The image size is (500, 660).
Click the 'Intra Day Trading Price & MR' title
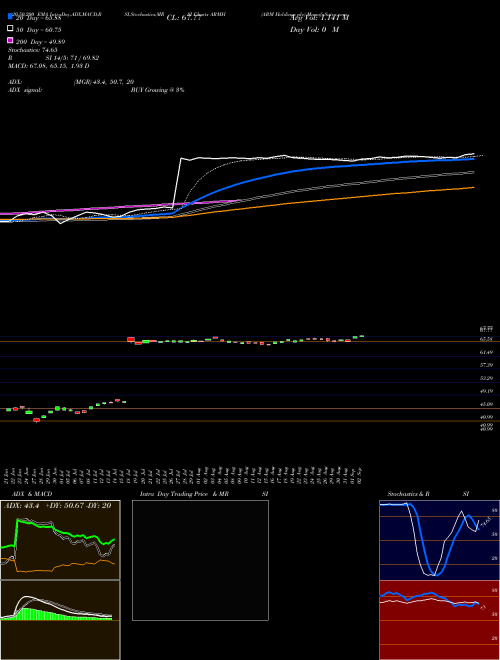pyautogui.click(x=184, y=494)
